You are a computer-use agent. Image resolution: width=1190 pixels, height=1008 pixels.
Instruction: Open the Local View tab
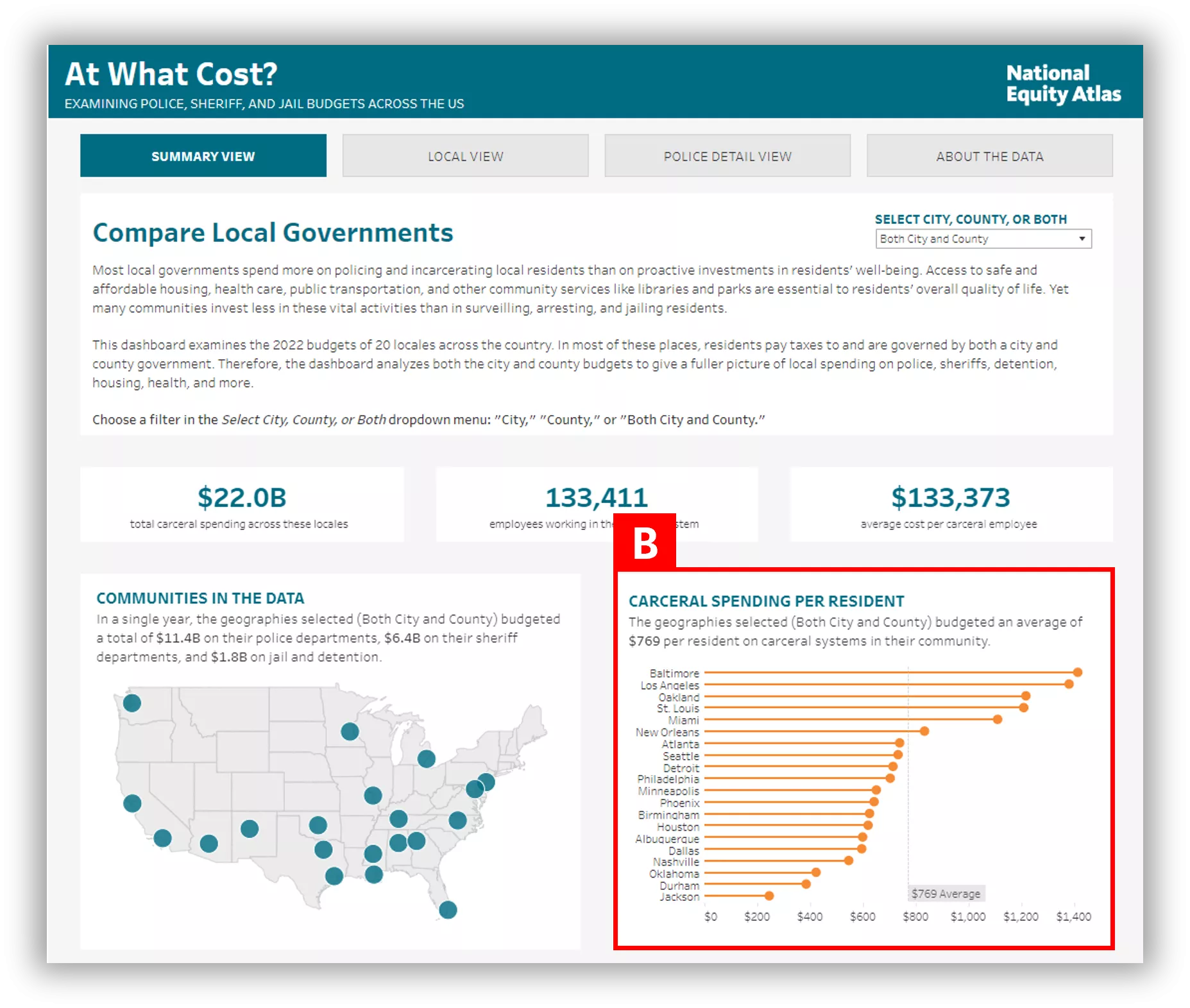click(465, 156)
